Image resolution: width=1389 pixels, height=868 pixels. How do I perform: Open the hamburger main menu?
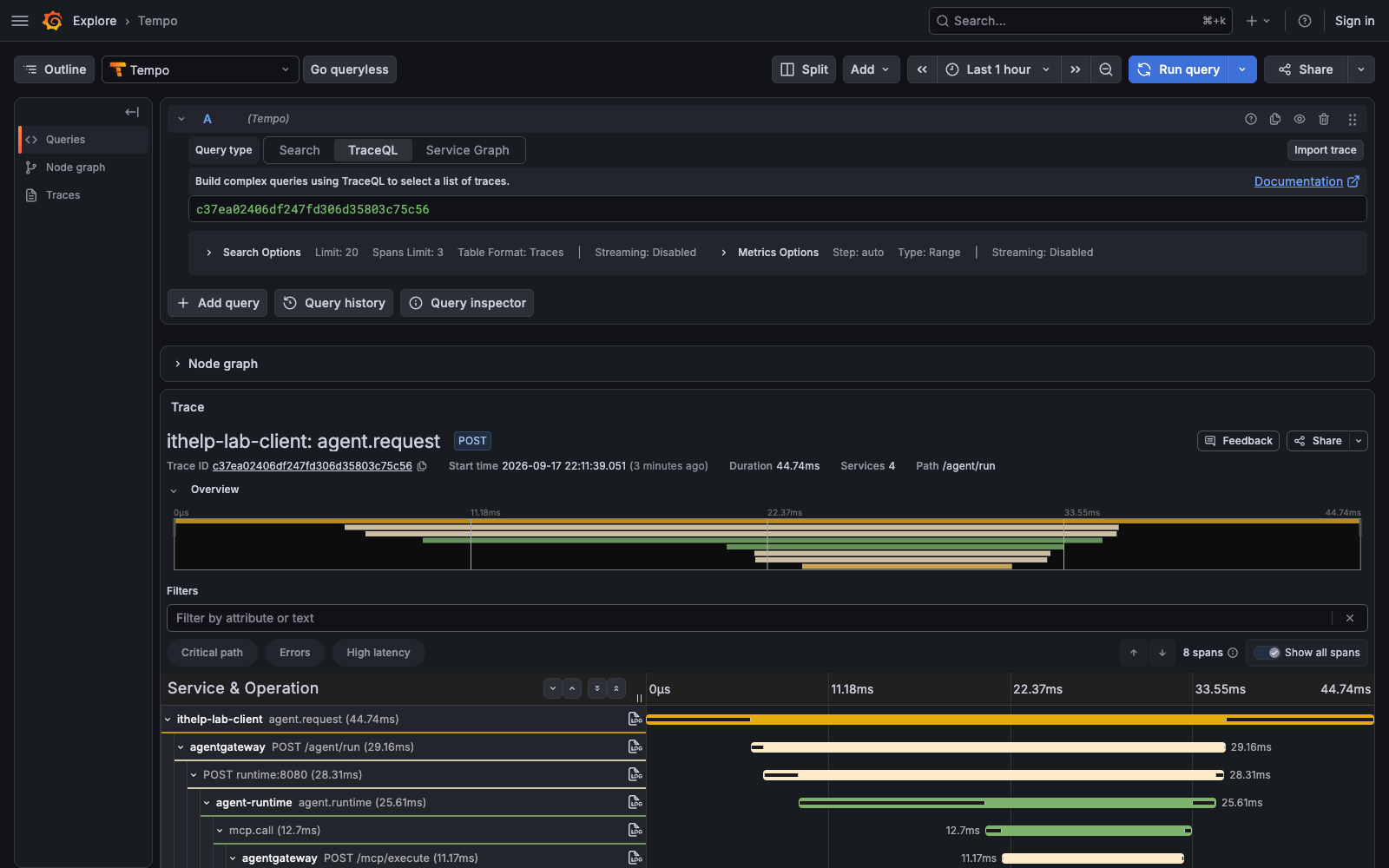point(20,21)
